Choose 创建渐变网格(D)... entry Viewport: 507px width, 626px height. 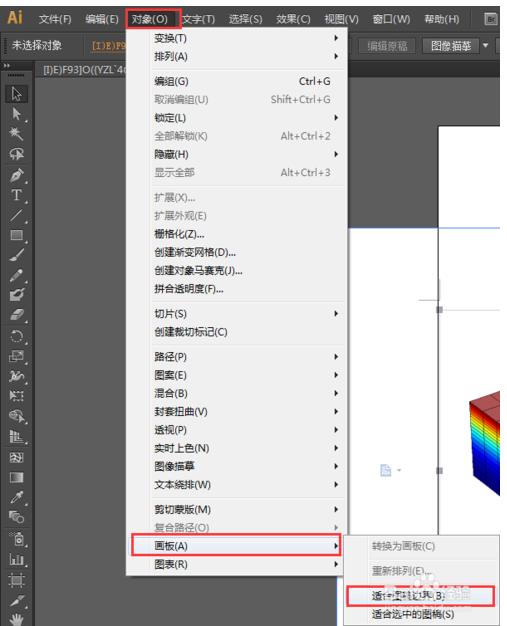(237, 252)
